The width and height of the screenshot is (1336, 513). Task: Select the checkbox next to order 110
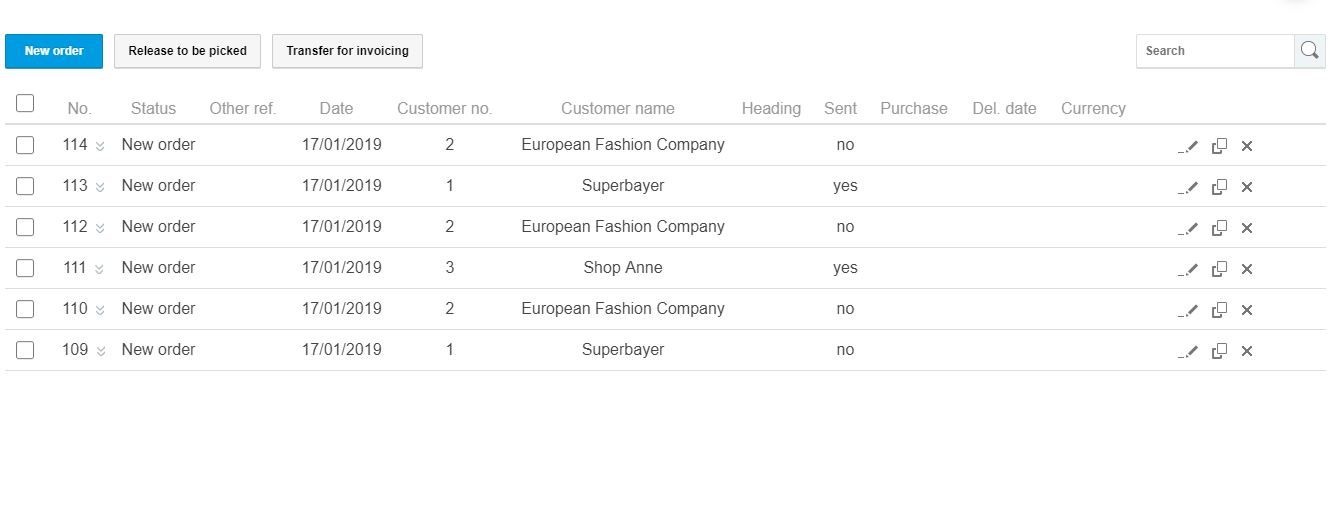[25, 309]
